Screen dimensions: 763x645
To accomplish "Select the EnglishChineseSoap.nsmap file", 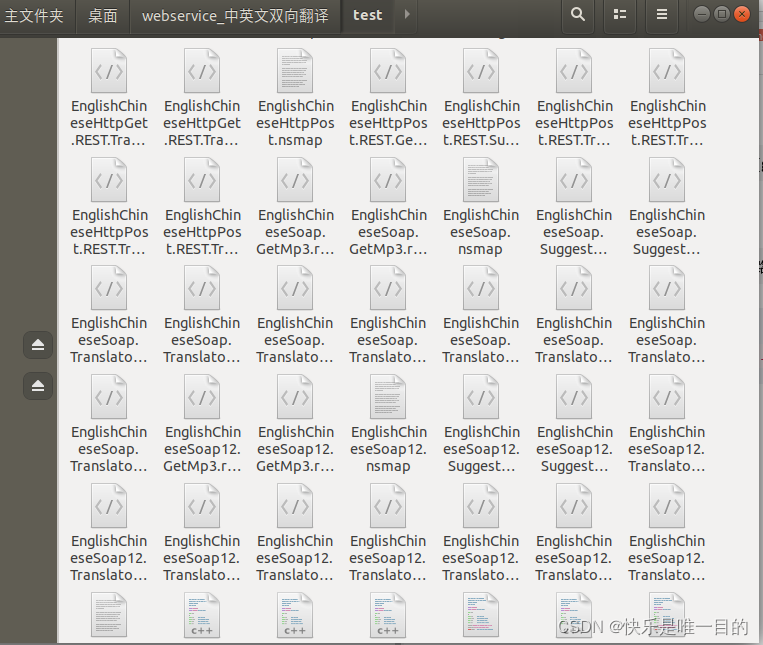I will pos(481,207).
